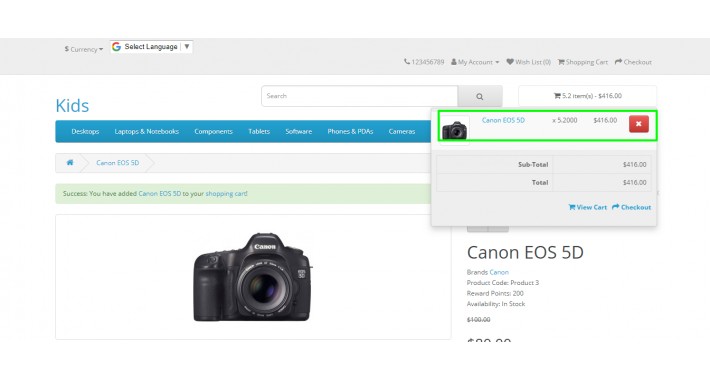The image size is (710, 380).
Task: Click the large Canon camera product image
Action: tap(253, 277)
